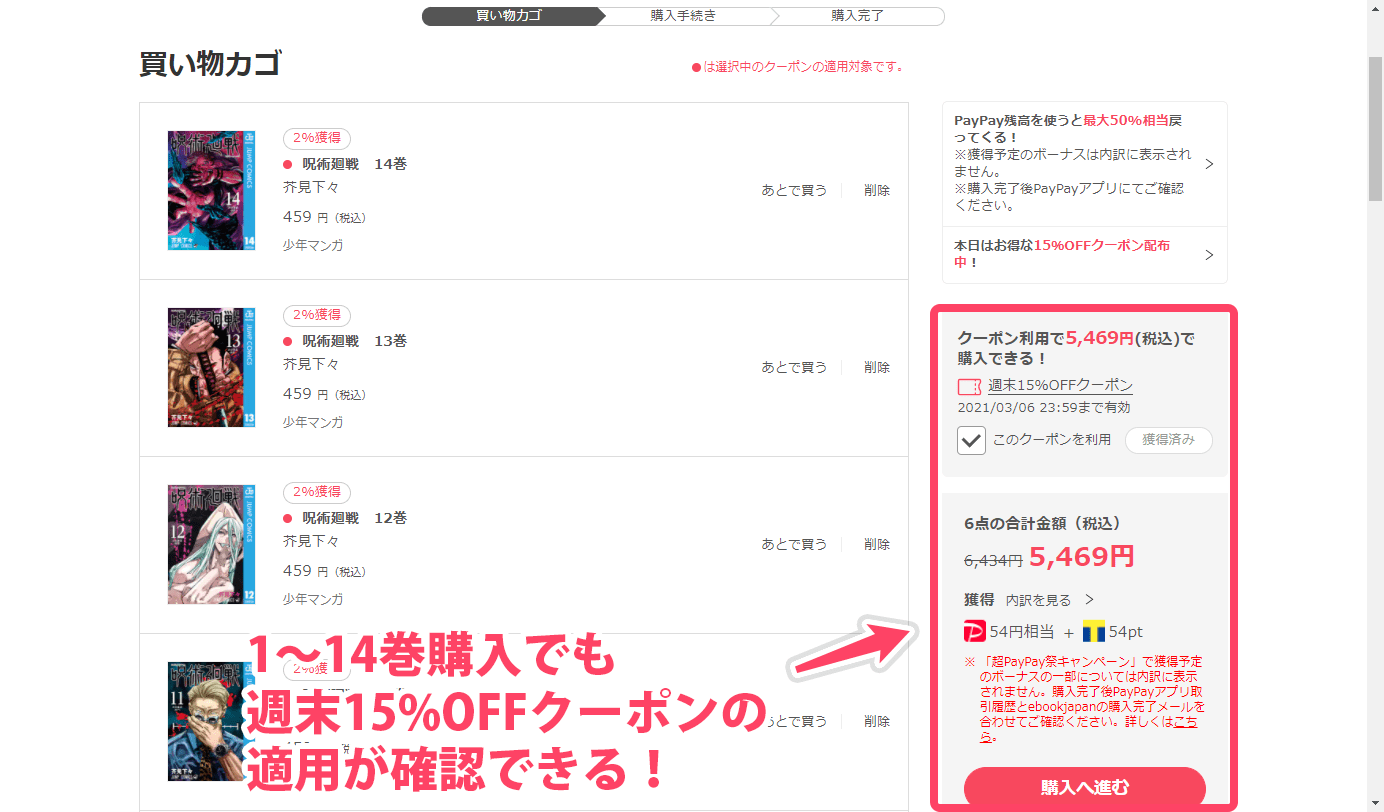
Task: Delete 呪術廻戦 13巻 with 削除
Action: 877,367
